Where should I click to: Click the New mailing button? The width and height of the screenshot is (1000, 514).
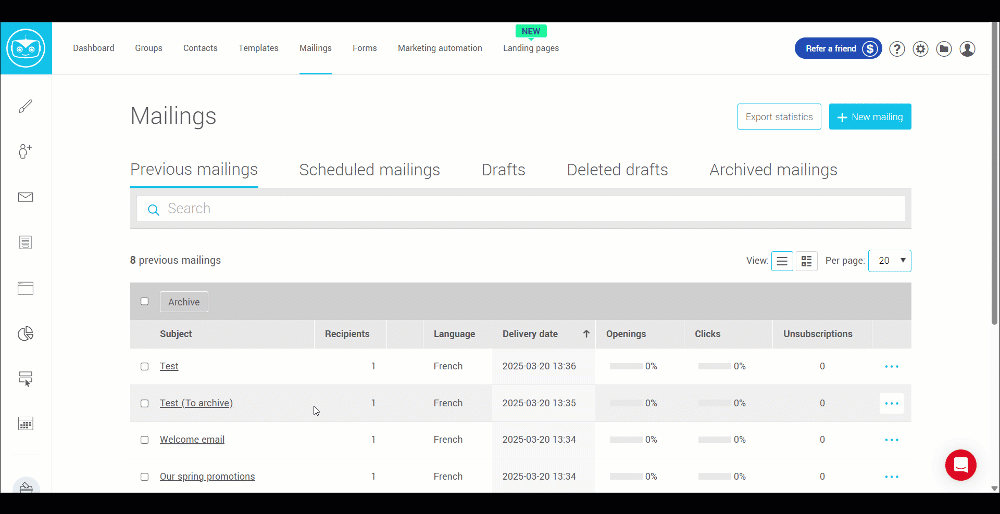pos(869,117)
